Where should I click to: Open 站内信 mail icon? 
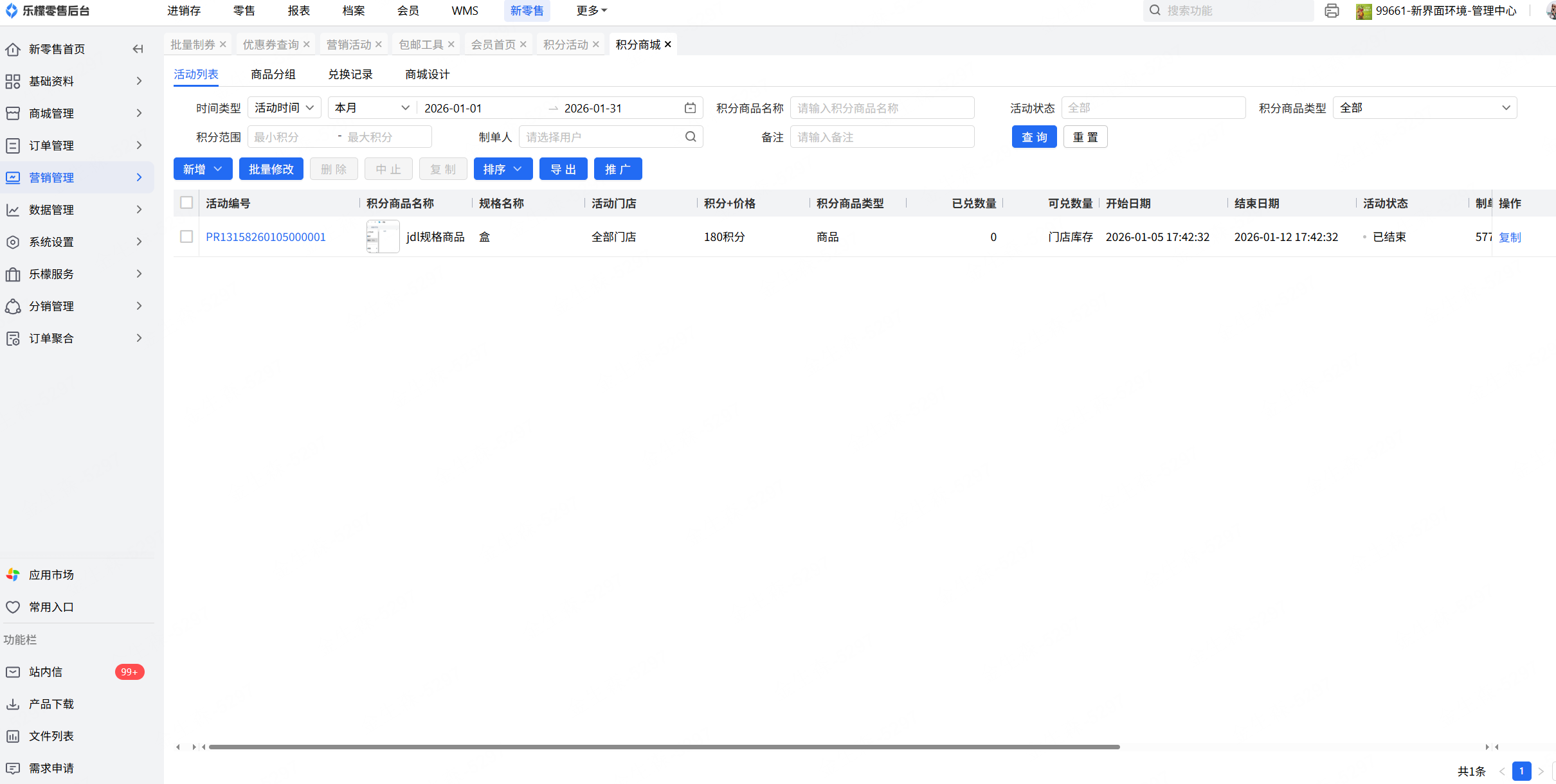(13, 672)
